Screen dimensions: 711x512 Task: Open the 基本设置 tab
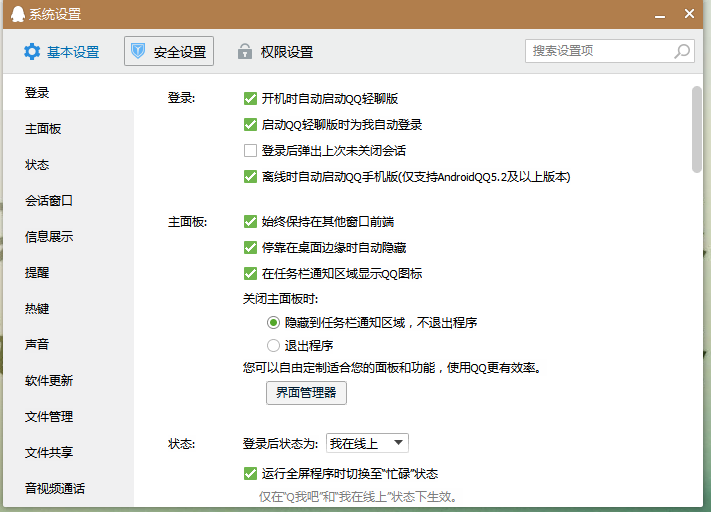pyautogui.click(x=62, y=52)
